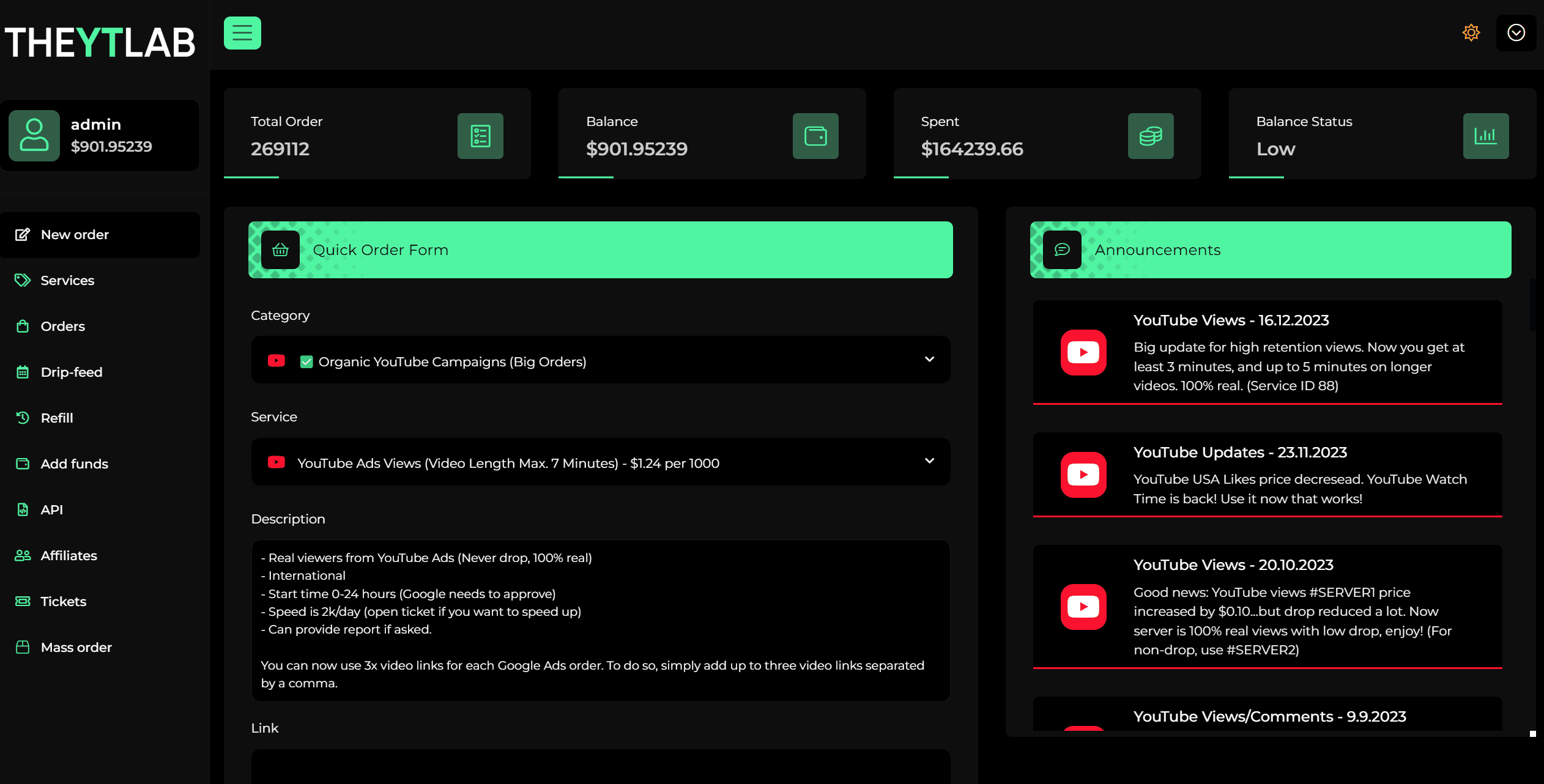The image size is (1544, 784).
Task: Open the top-right circular chevron dropdown
Action: pos(1516,33)
